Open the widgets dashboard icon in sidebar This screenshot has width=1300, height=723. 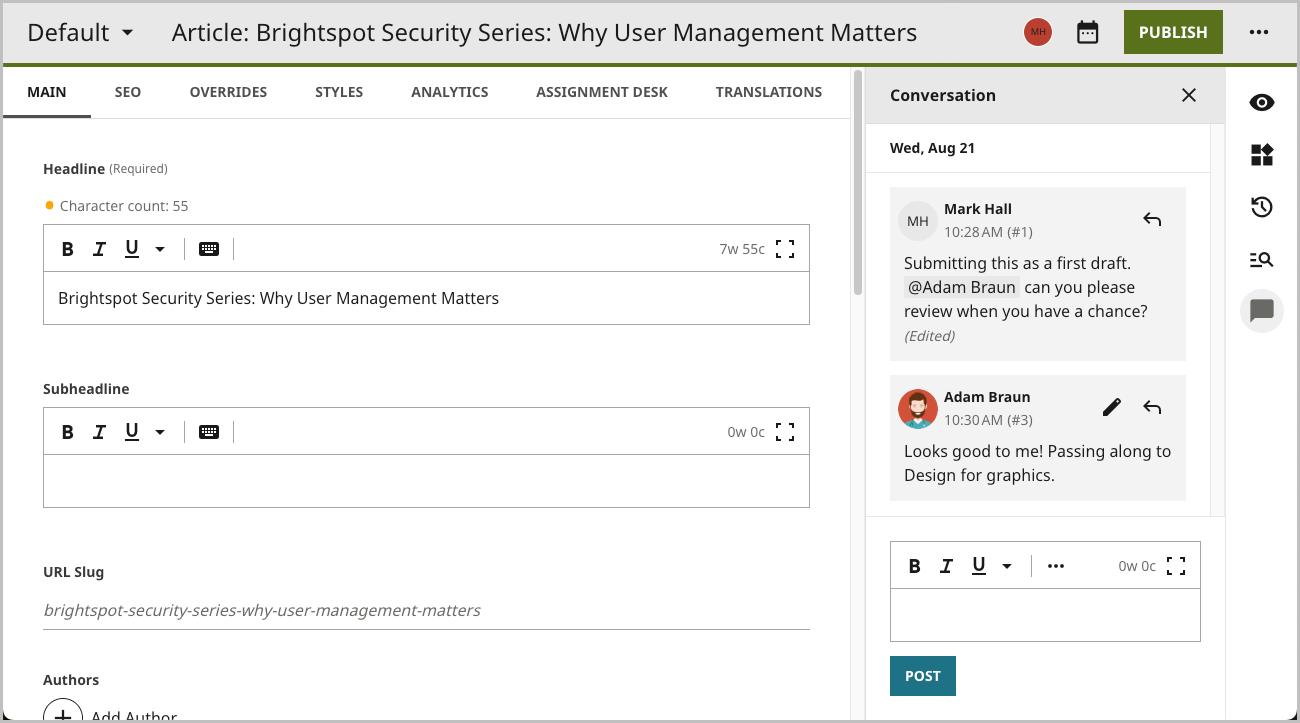click(1262, 155)
